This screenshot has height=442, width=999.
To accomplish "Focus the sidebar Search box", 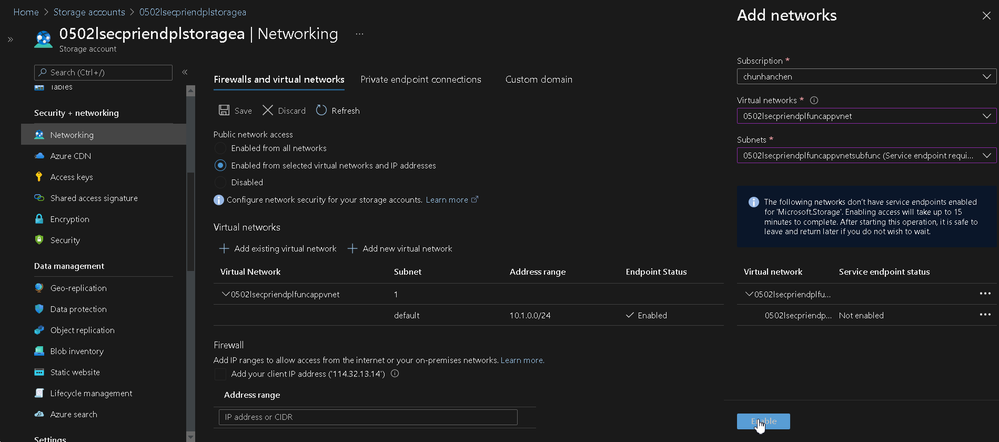I will click(x=103, y=73).
